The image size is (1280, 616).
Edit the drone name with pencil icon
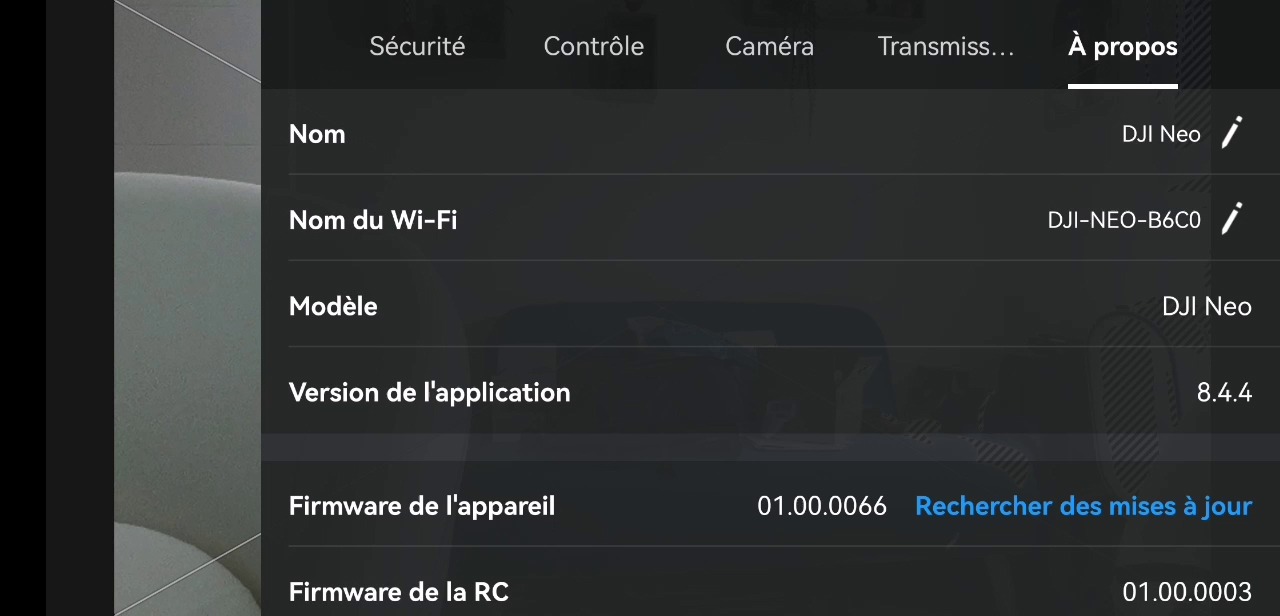1233,133
